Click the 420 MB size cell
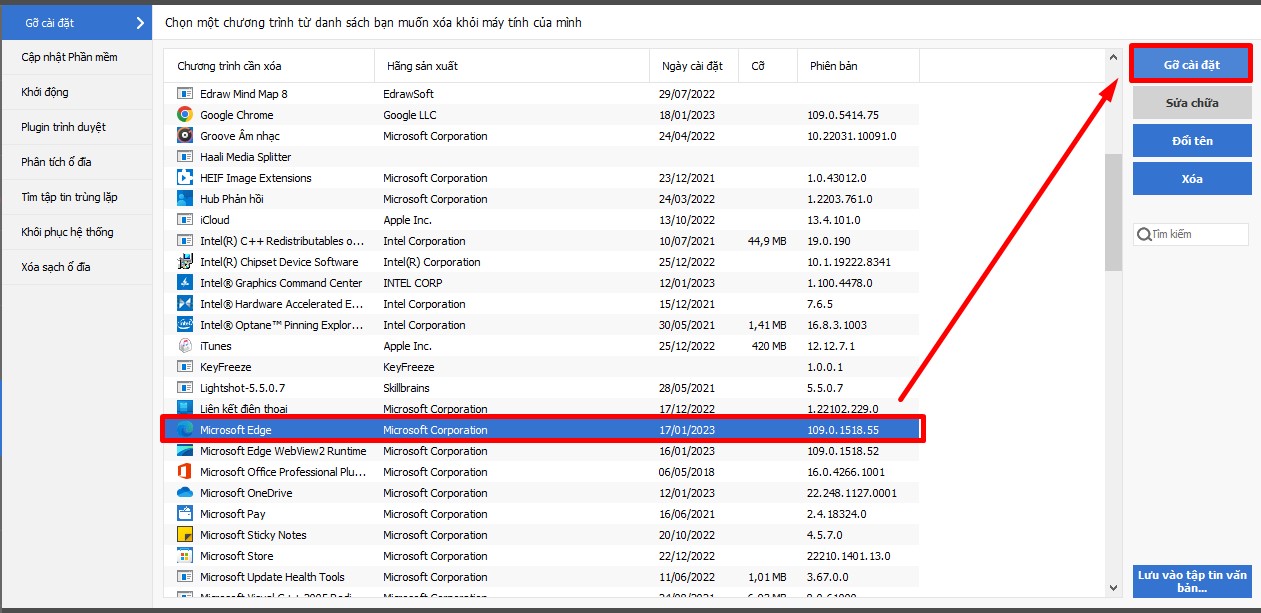Screen dimensions: 1261x613 coord(768,346)
